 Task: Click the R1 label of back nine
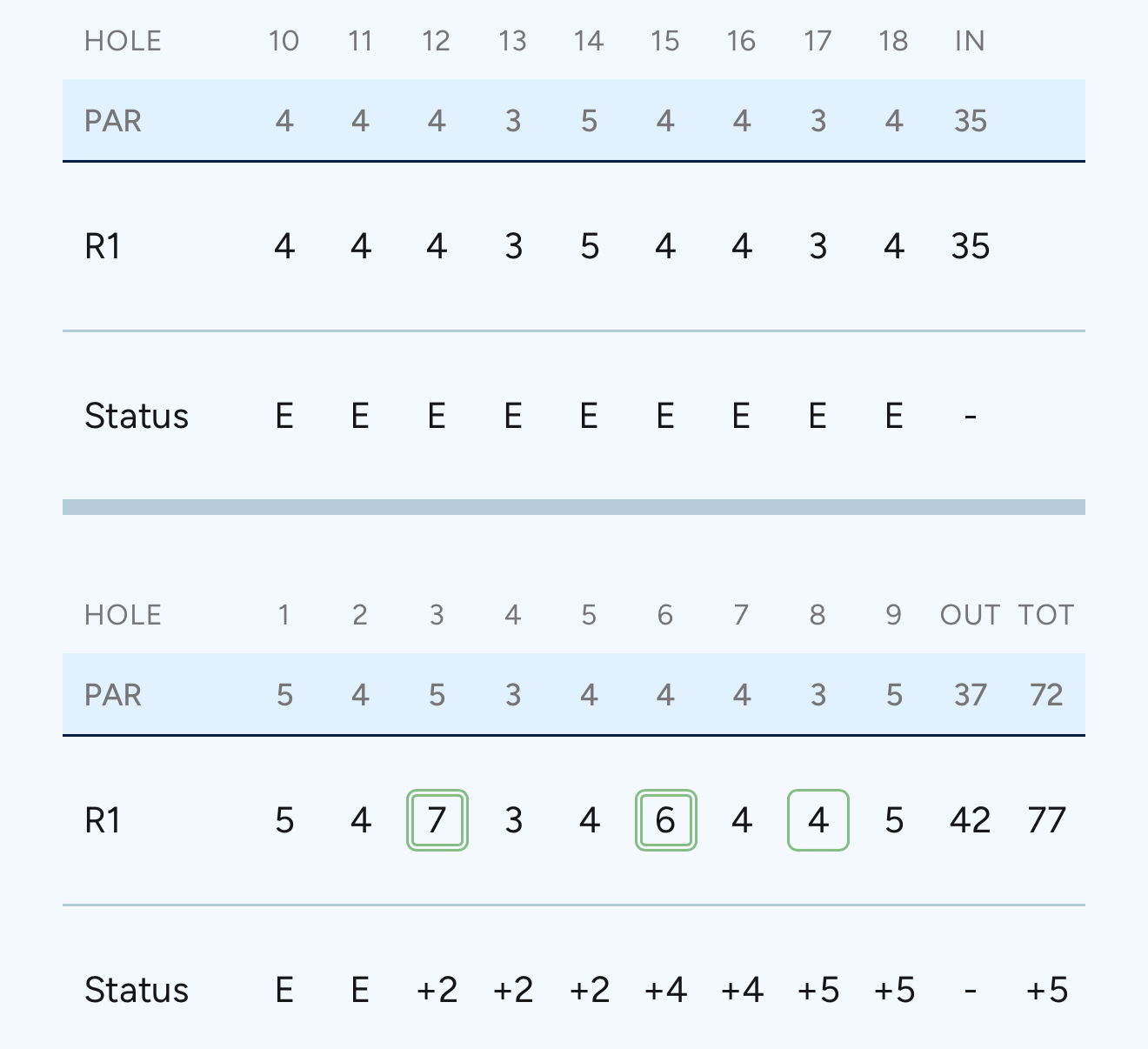click(x=103, y=246)
